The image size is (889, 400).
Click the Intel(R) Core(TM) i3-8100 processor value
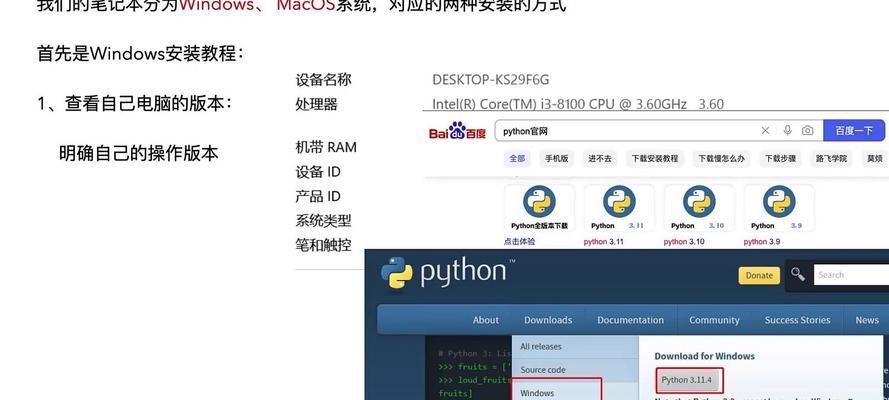coord(578,104)
